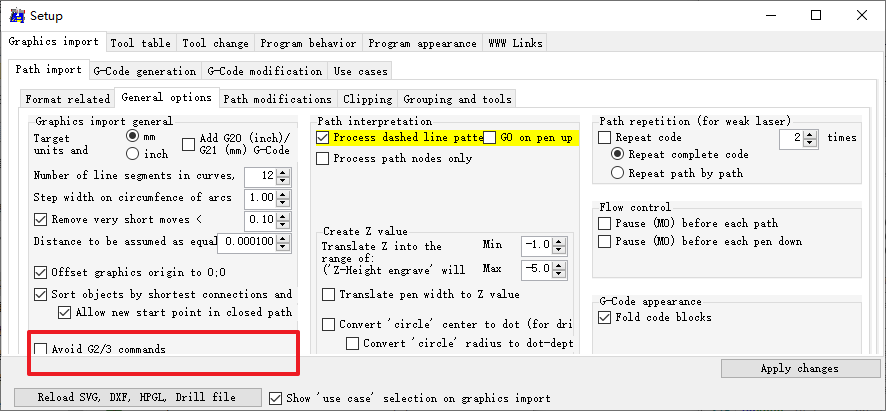Switch to the Tool table tab
Viewport: 886px width, 411px height.
140,43
